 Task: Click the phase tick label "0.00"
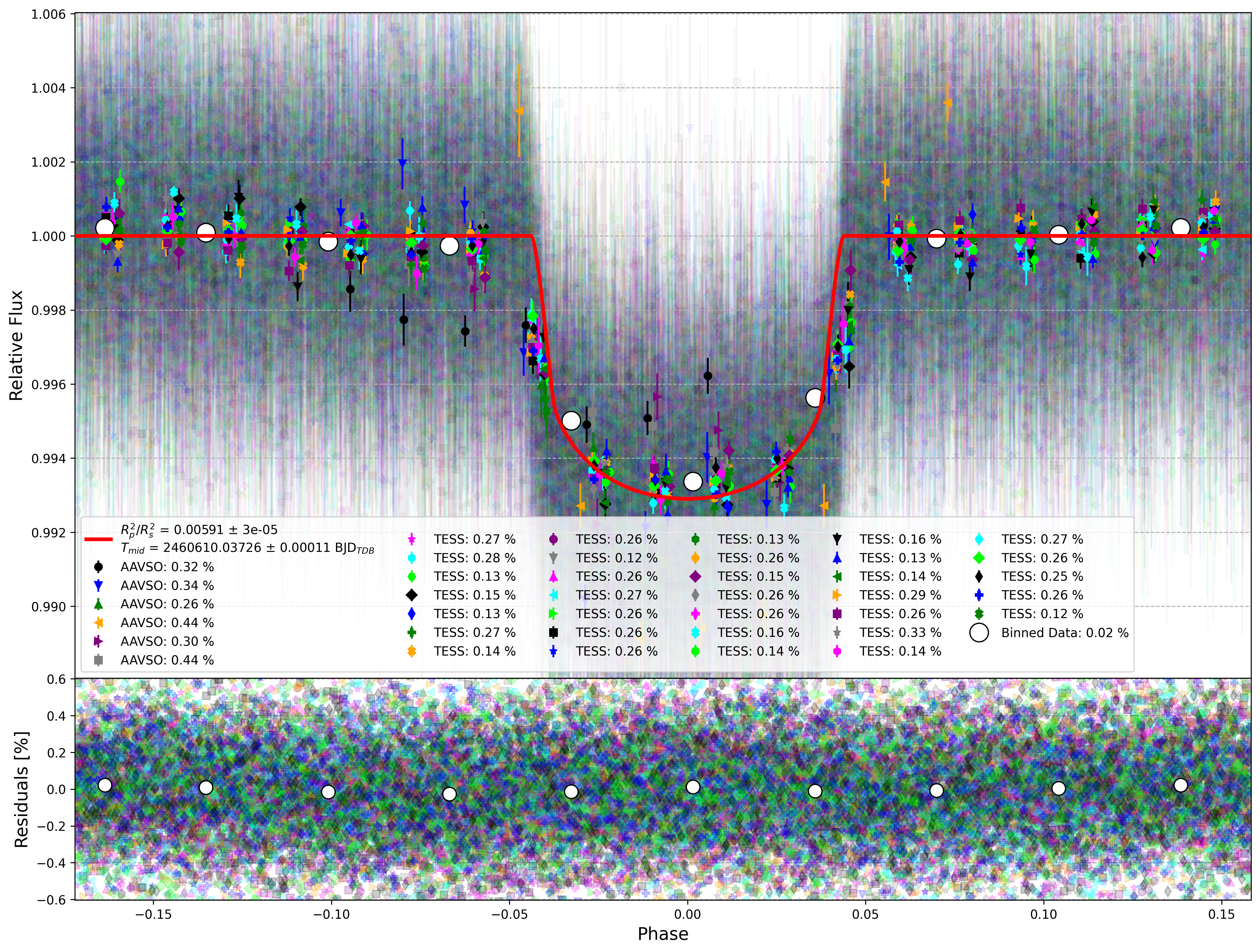(688, 914)
